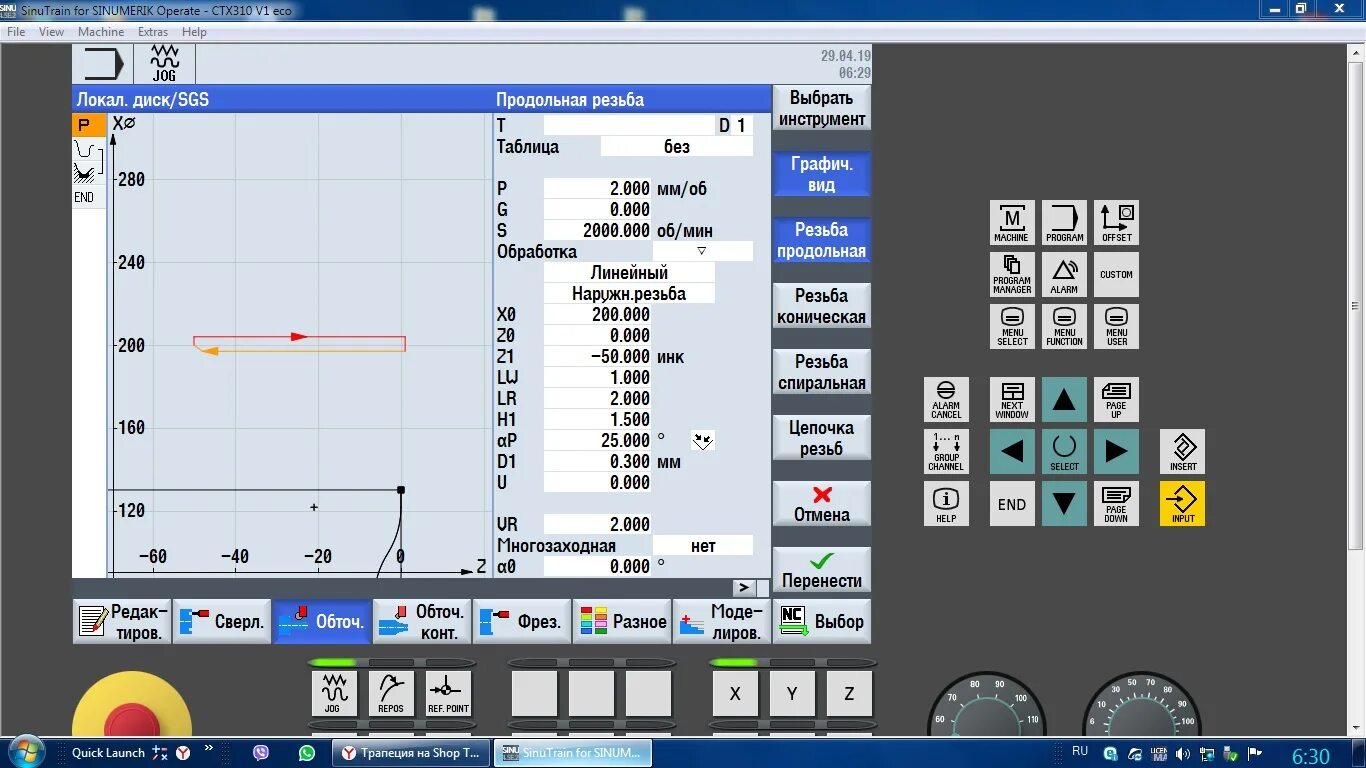The height and width of the screenshot is (768, 1366).
Task: Click the ALARM CANCEL key
Action: [x=946, y=399]
